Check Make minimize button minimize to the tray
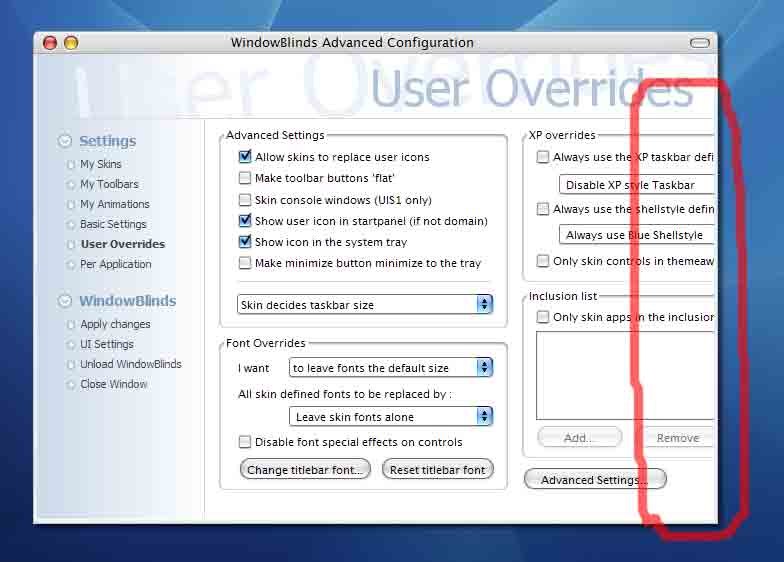Screen dimensions: 784x562 245,263
